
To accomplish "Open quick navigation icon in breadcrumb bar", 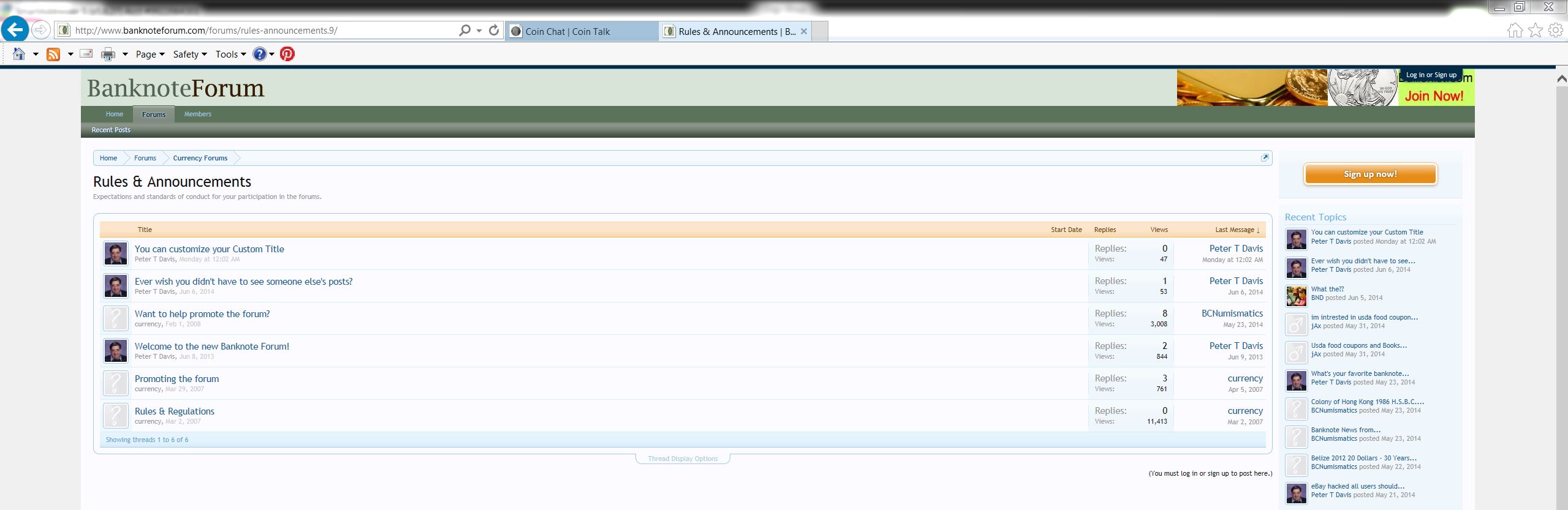I will (x=1264, y=158).
